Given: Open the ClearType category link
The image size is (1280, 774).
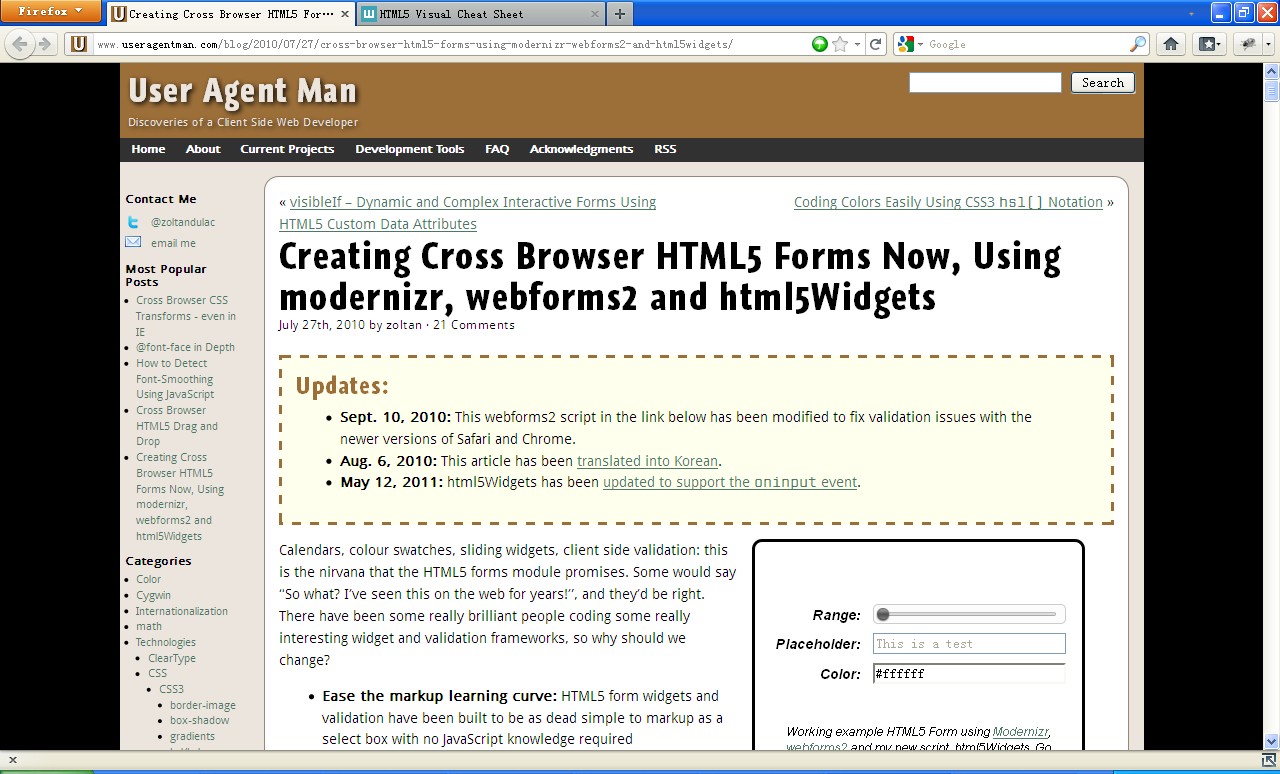Looking at the screenshot, I should click(172, 658).
